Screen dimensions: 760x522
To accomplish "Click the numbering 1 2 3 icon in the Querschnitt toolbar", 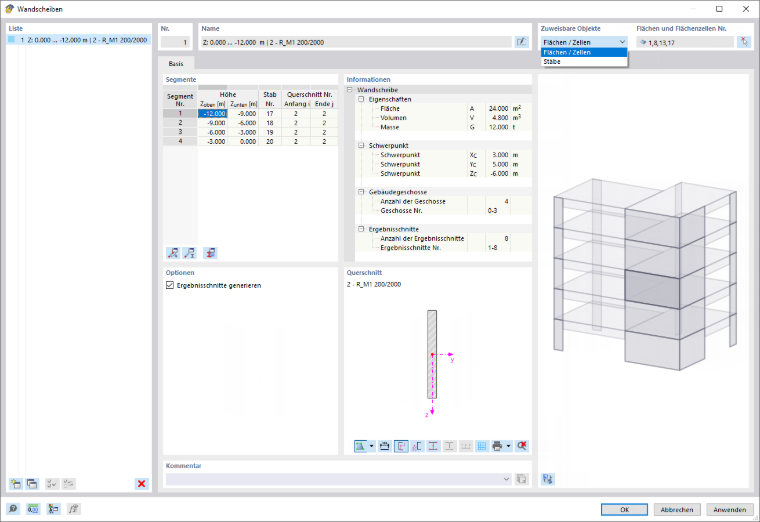I will (466, 446).
